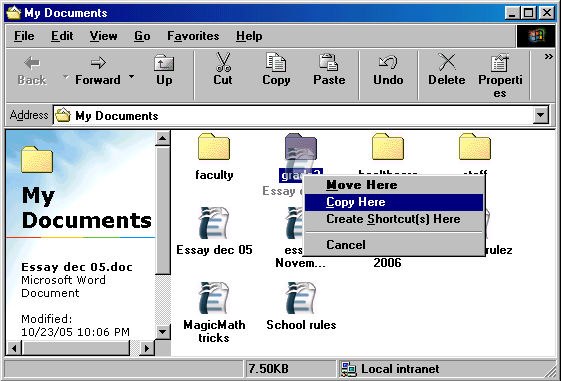Click the Forward toolbar arrow
This screenshot has height=381, width=561.
(x=98, y=63)
